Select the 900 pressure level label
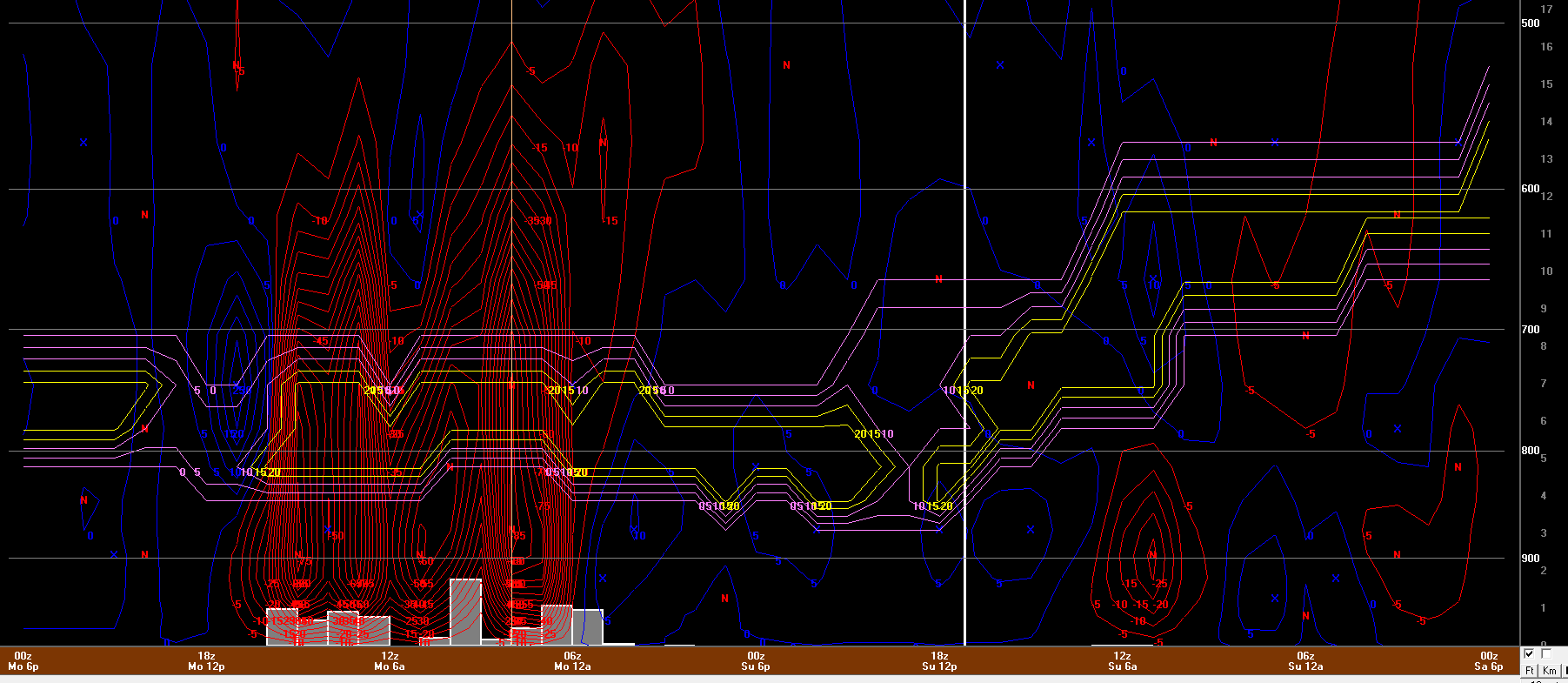 (x=1531, y=559)
